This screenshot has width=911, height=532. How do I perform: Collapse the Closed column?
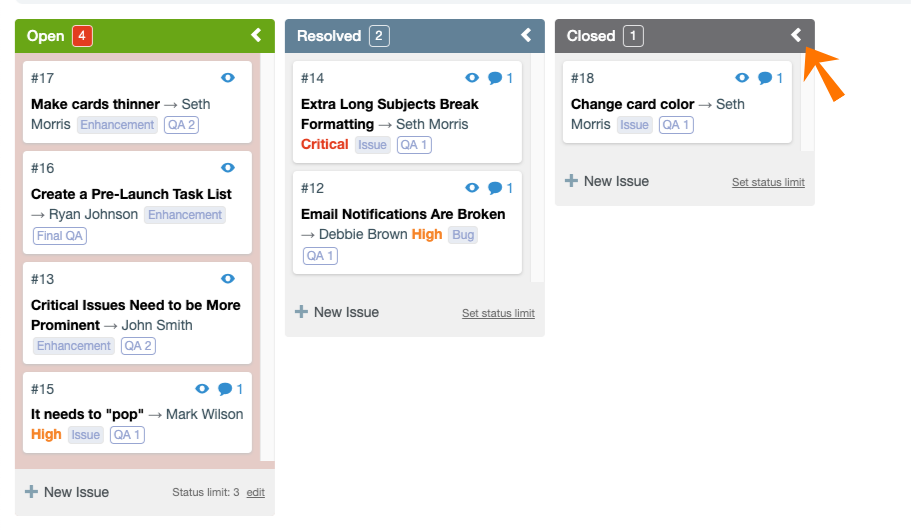point(796,35)
